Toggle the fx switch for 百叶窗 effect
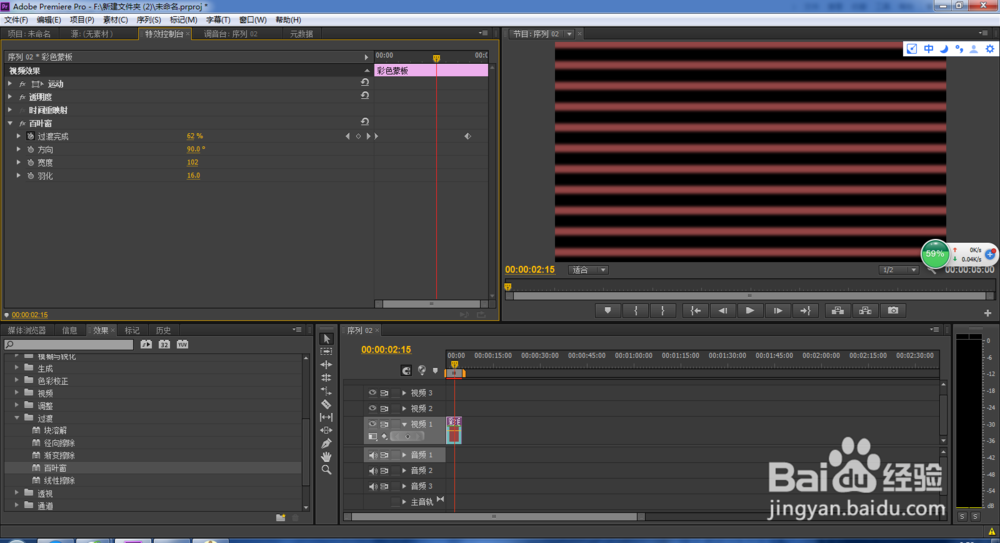 tap(22, 123)
